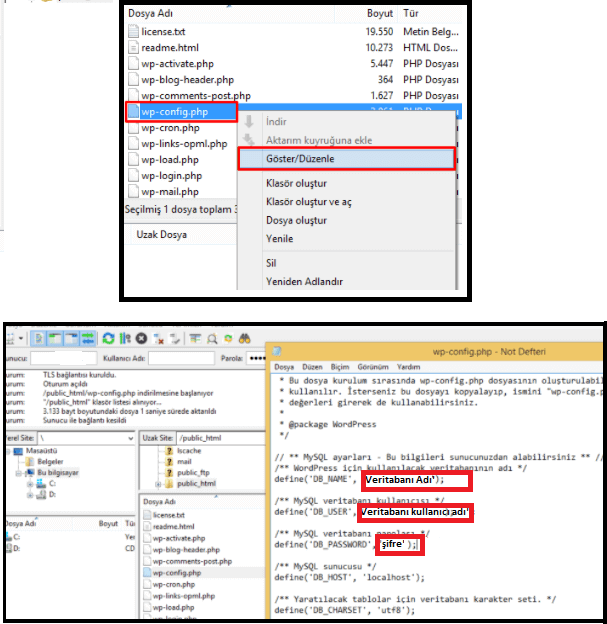Click the disconnect from server icon
Screen dimensions: 607x624
(158, 339)
